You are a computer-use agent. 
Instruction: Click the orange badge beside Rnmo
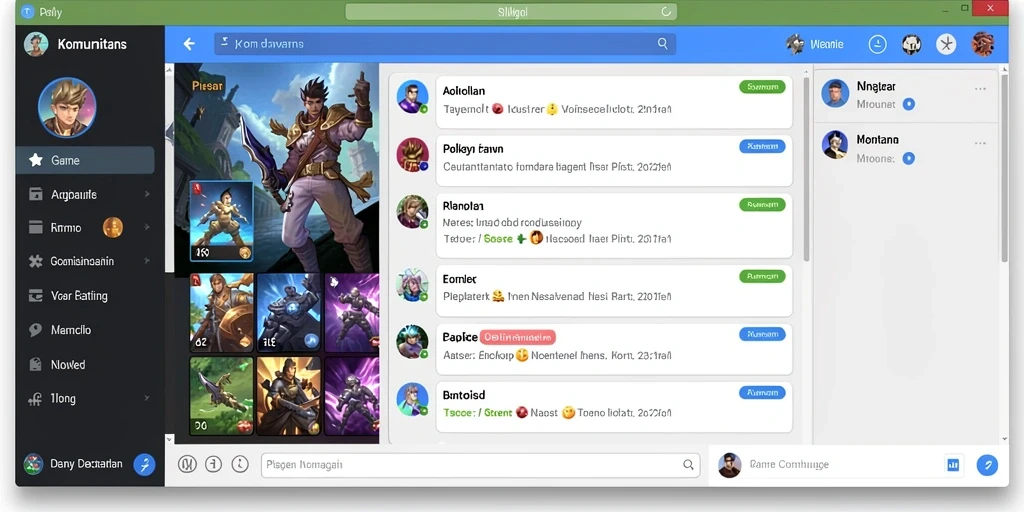[113, 227]
